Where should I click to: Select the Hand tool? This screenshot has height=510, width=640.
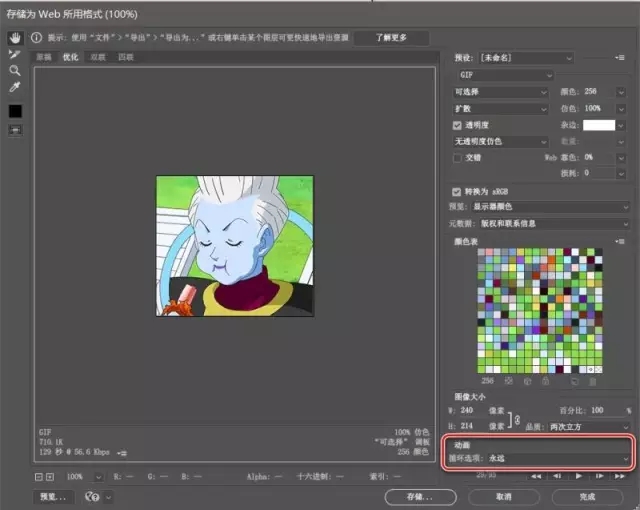pyautogui.click(x=15, y=38)
